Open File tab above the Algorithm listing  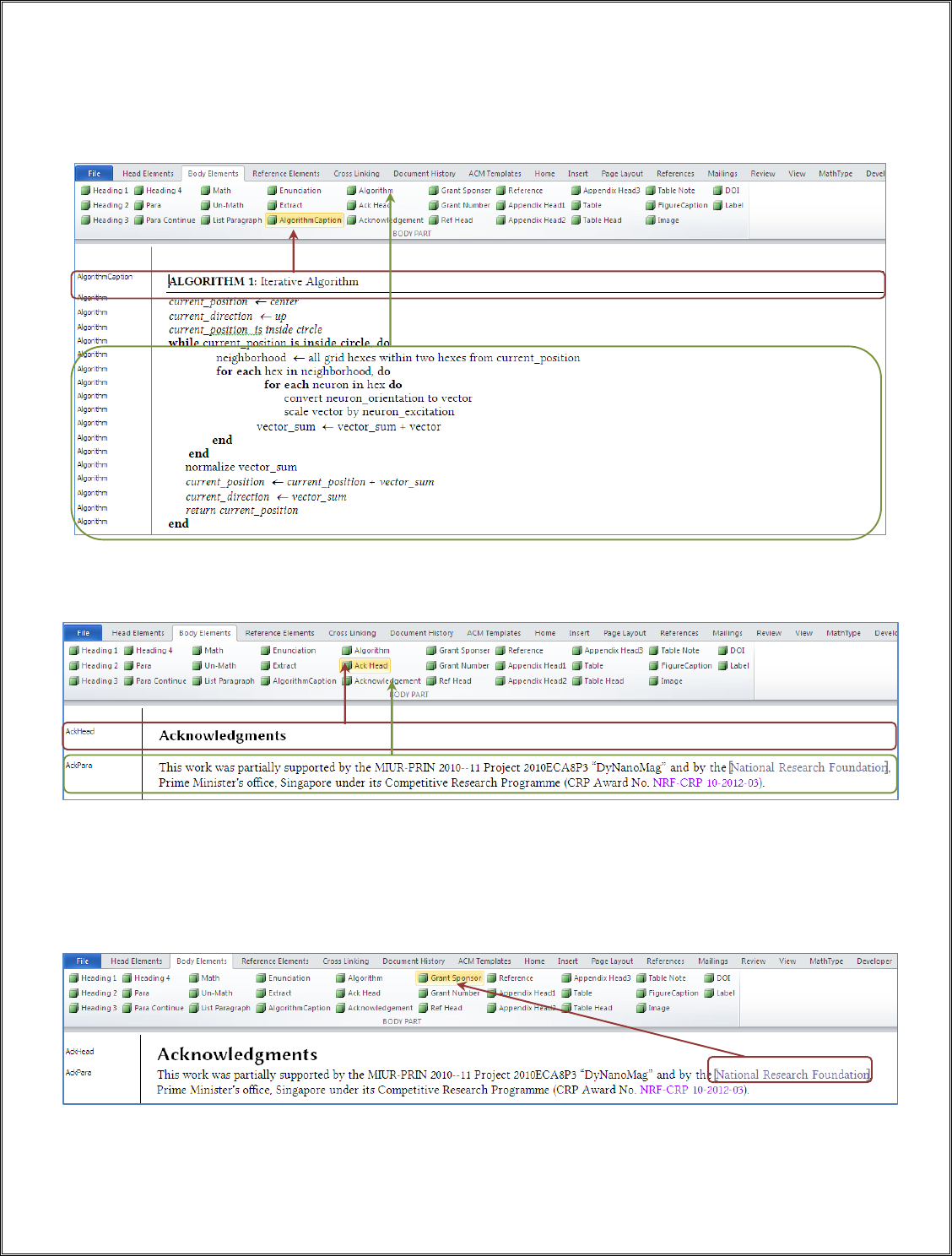95,174
